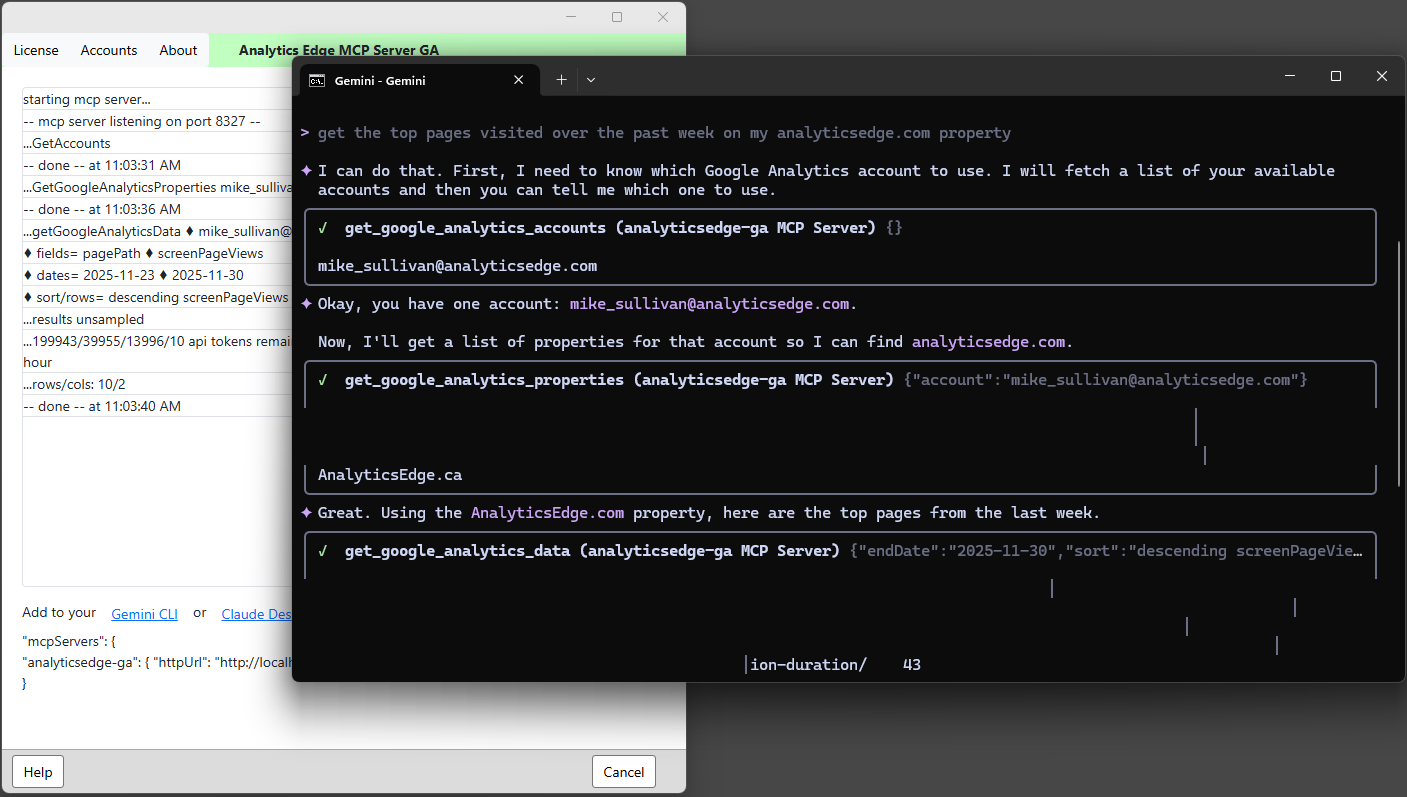Open the About menu
1407x797 pixels.
coord(178,50)
